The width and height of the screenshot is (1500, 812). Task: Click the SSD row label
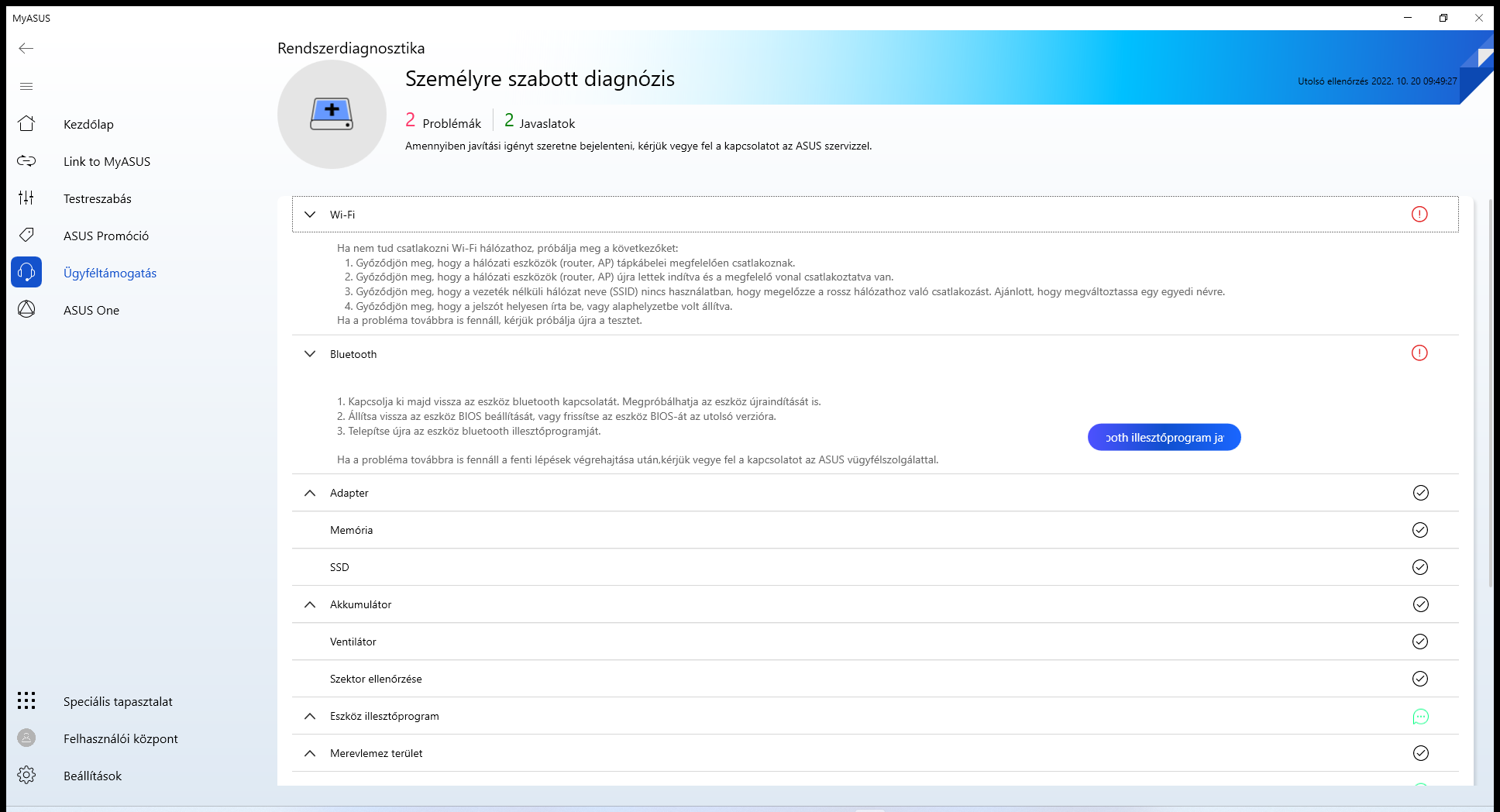pyautogui.click(x=339, y=567)
